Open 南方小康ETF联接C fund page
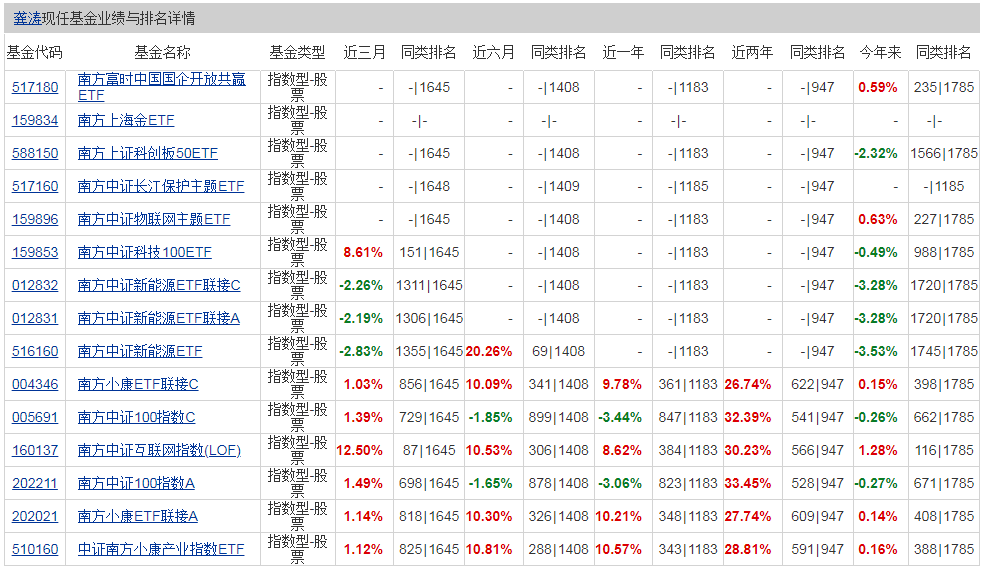The image size is (983, 568). (138, 384)
